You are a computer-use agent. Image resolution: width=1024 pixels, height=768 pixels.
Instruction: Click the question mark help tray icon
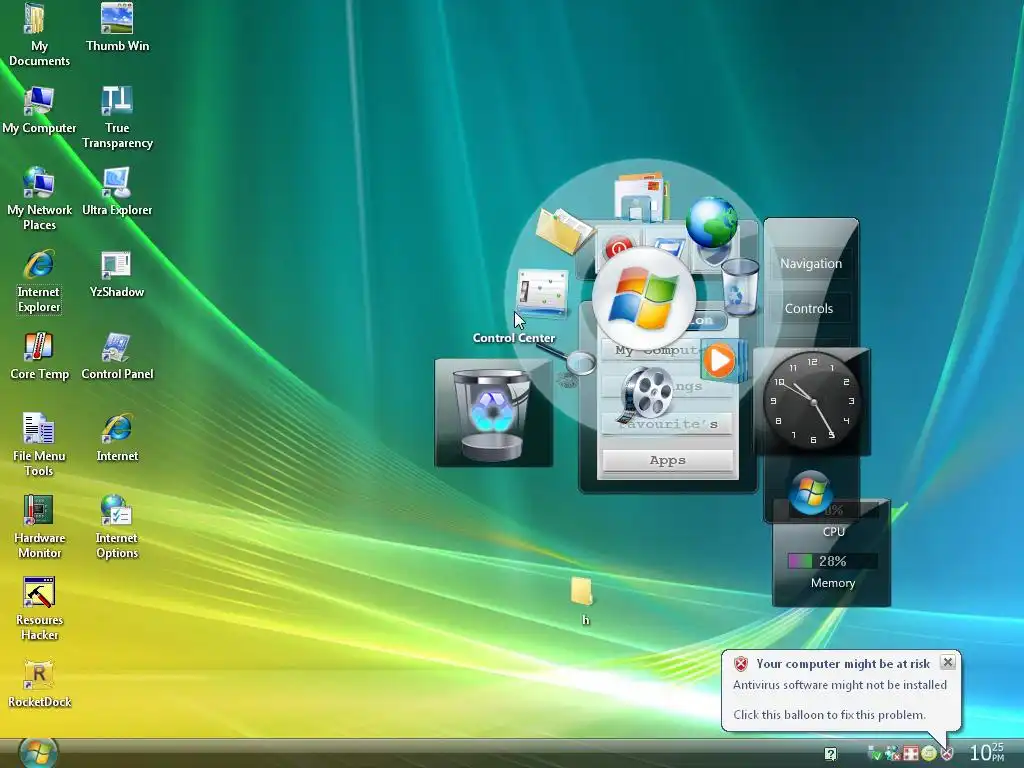[831, 754]
